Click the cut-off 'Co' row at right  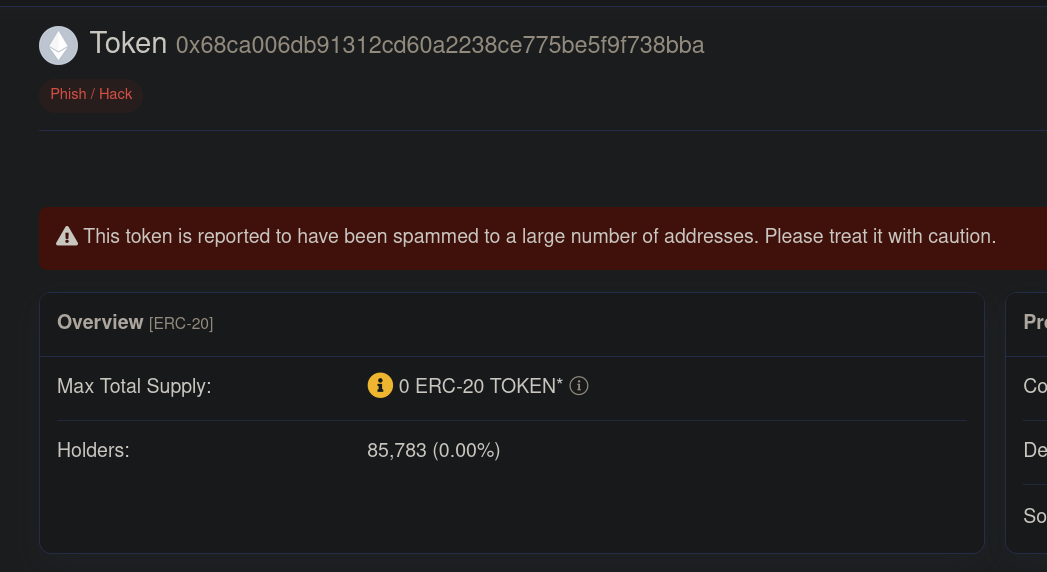click(1034, 386)
